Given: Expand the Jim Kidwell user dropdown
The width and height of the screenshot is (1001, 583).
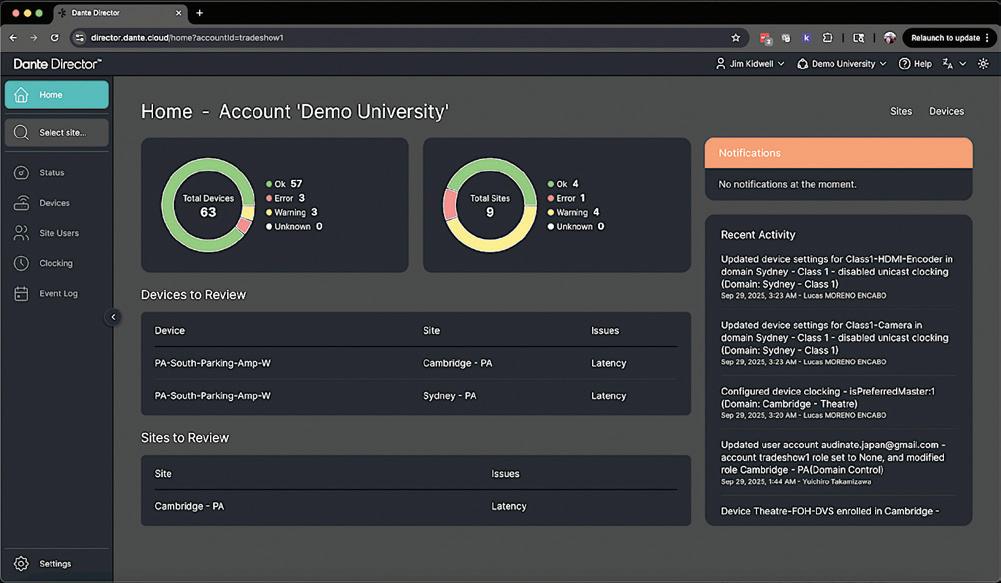Looking at the screenshot, I should [749, 64].
